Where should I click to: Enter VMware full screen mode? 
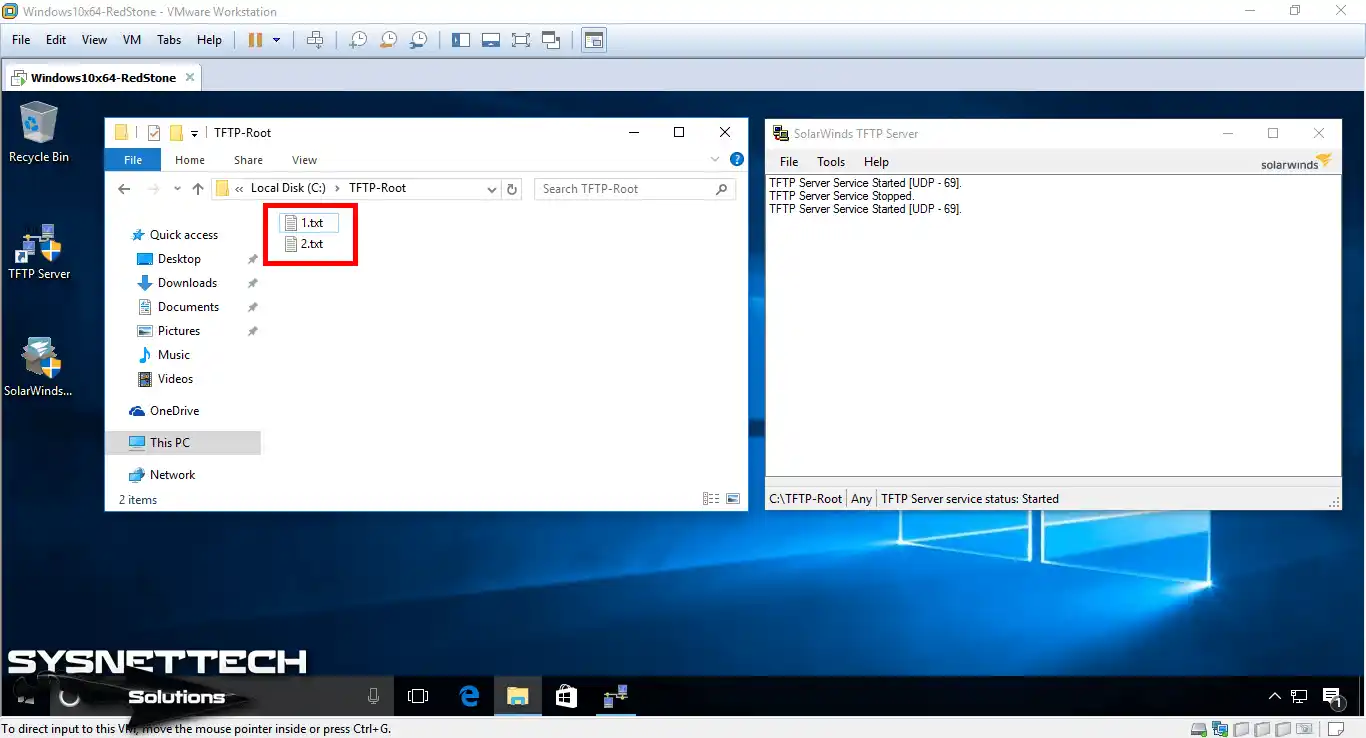[x=521, y=40]
